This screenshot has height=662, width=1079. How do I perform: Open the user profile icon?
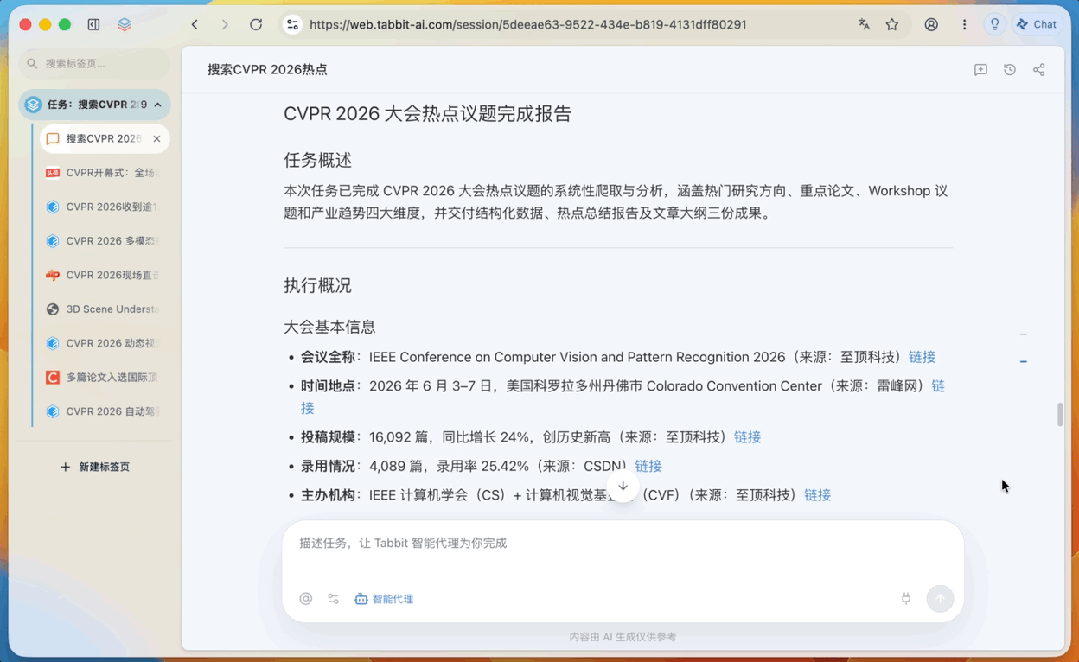[931, 25]
